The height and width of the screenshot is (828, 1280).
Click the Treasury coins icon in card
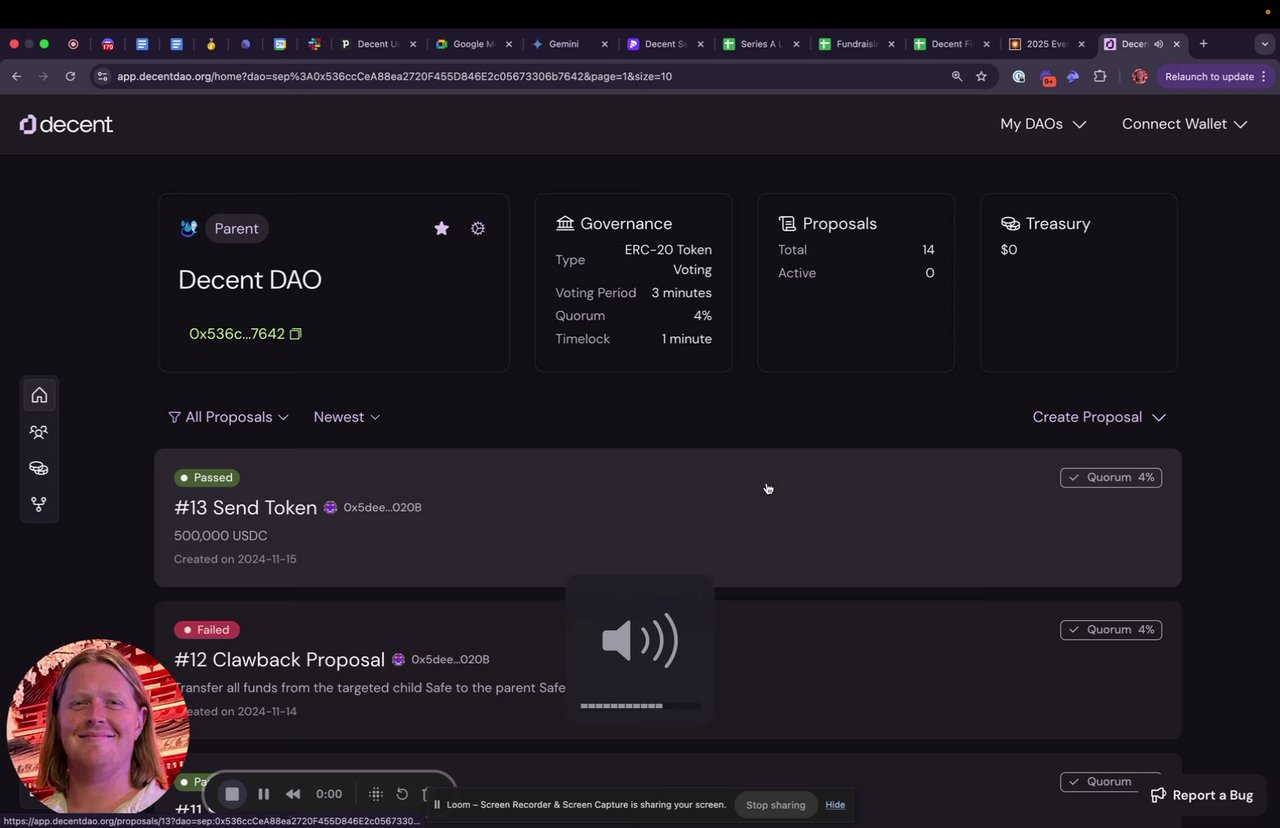point(1010,223)
